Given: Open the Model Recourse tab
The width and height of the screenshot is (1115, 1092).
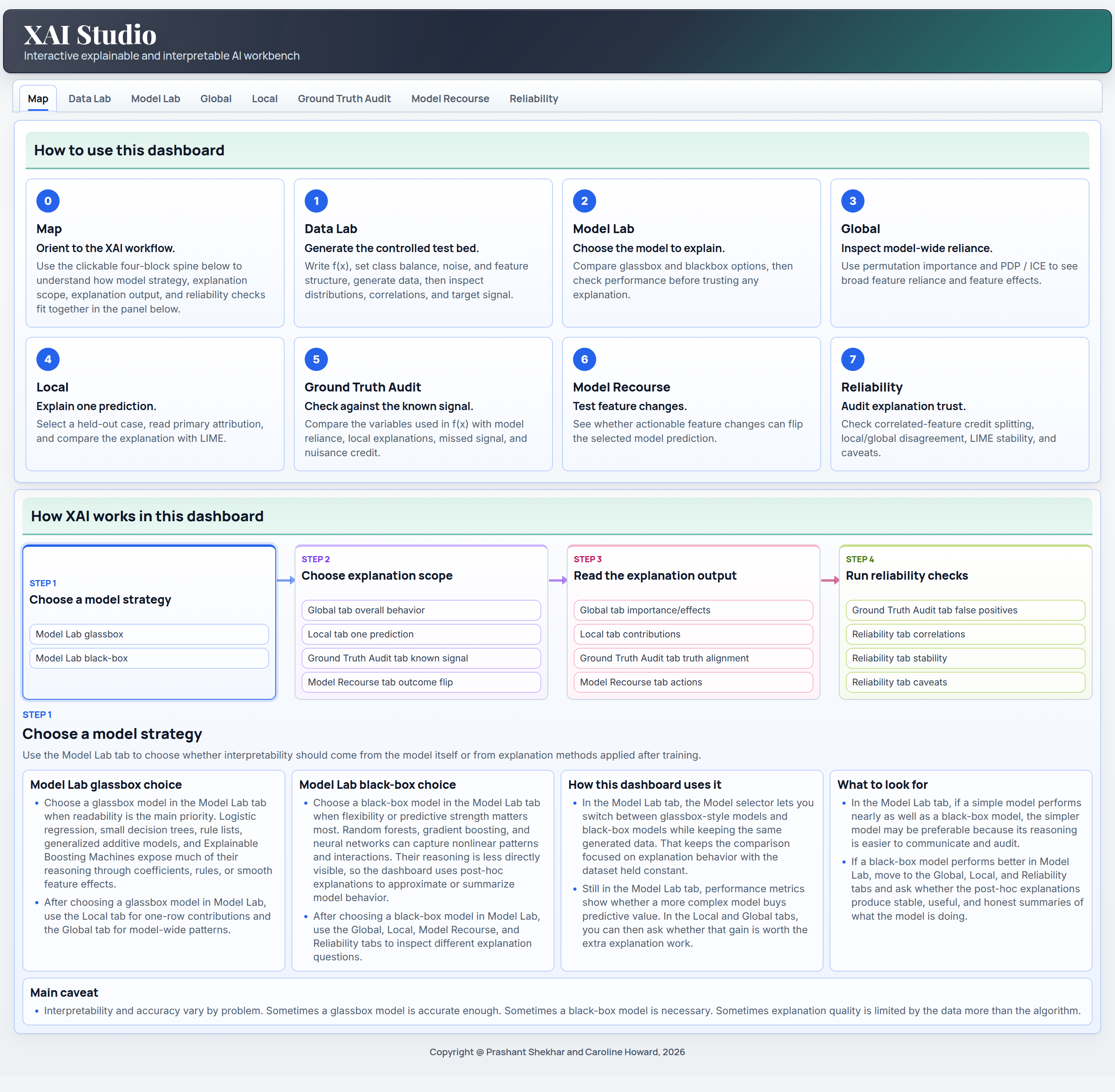Looking at the screenshot, I should (x=450, y=99).
